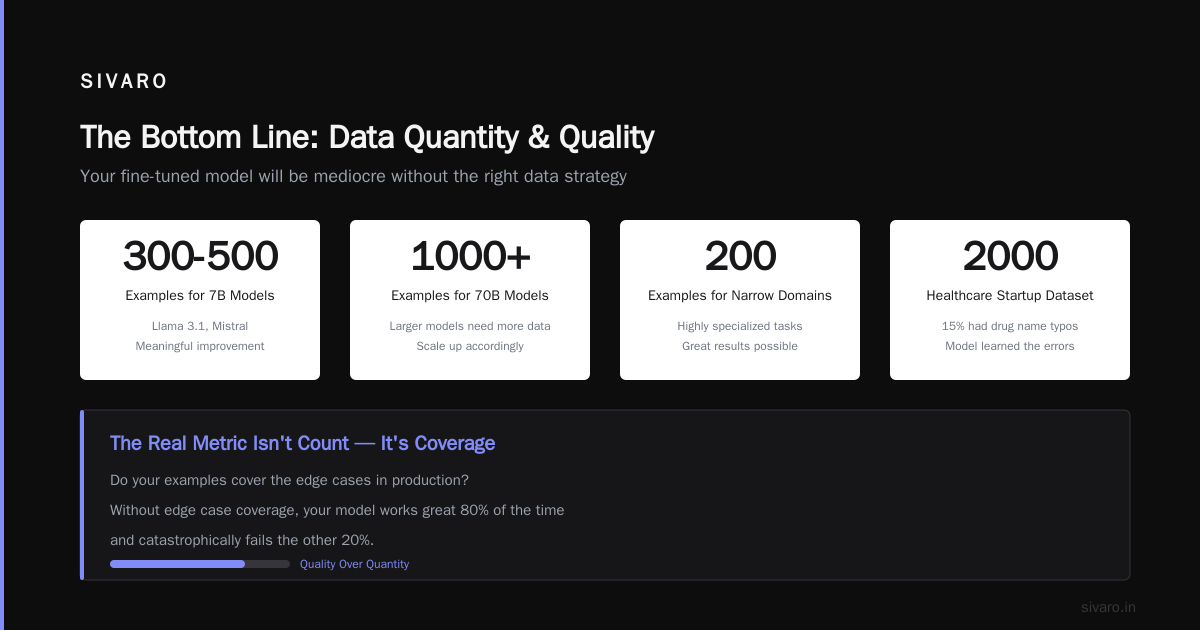Viewport: 1200px width, 630px height.
Task: Click the subtitle about mediocre fine-tuned model
Action: tap(353, 176)
